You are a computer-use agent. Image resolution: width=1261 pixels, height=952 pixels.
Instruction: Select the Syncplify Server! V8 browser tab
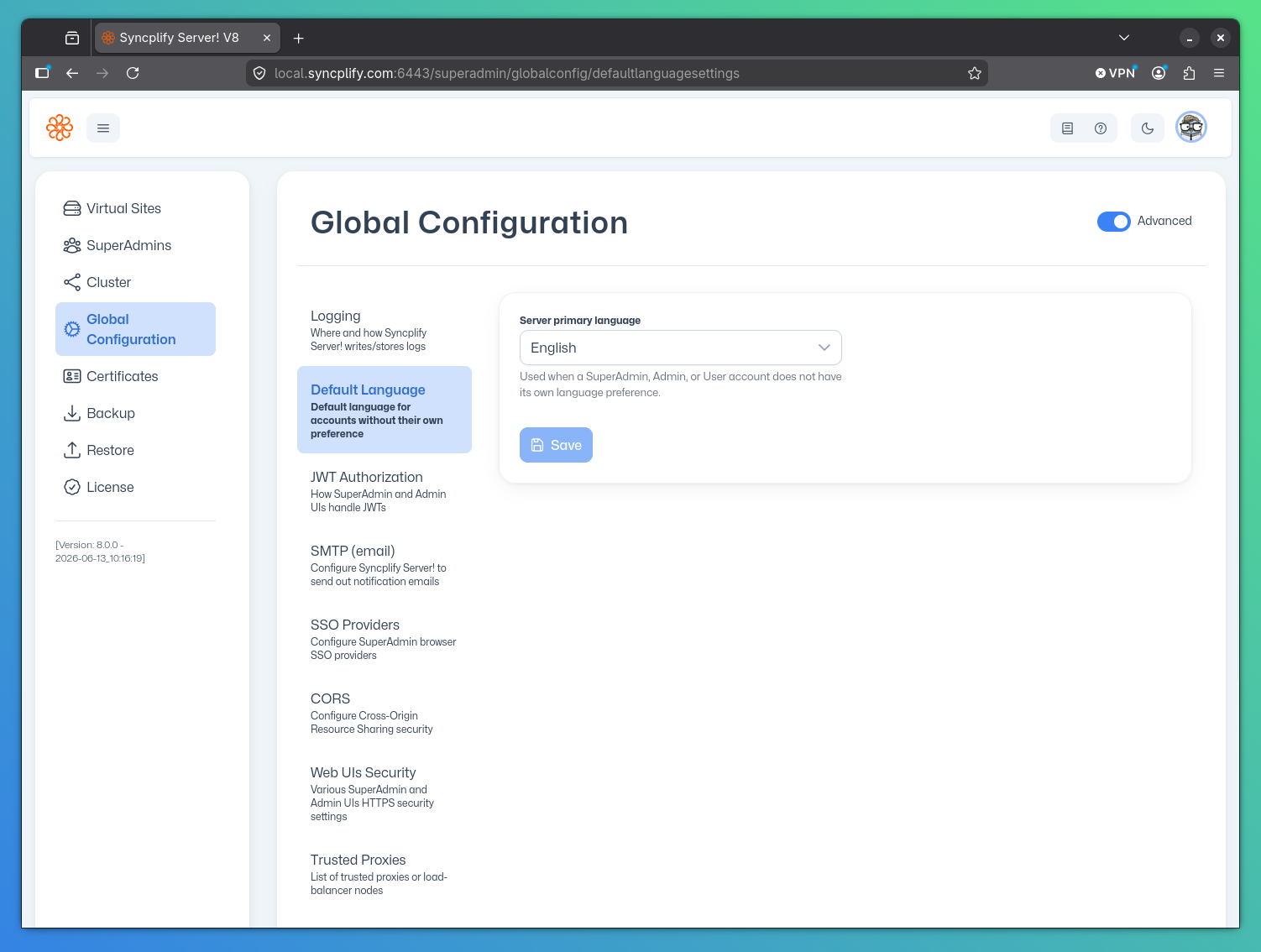[187, 38]
